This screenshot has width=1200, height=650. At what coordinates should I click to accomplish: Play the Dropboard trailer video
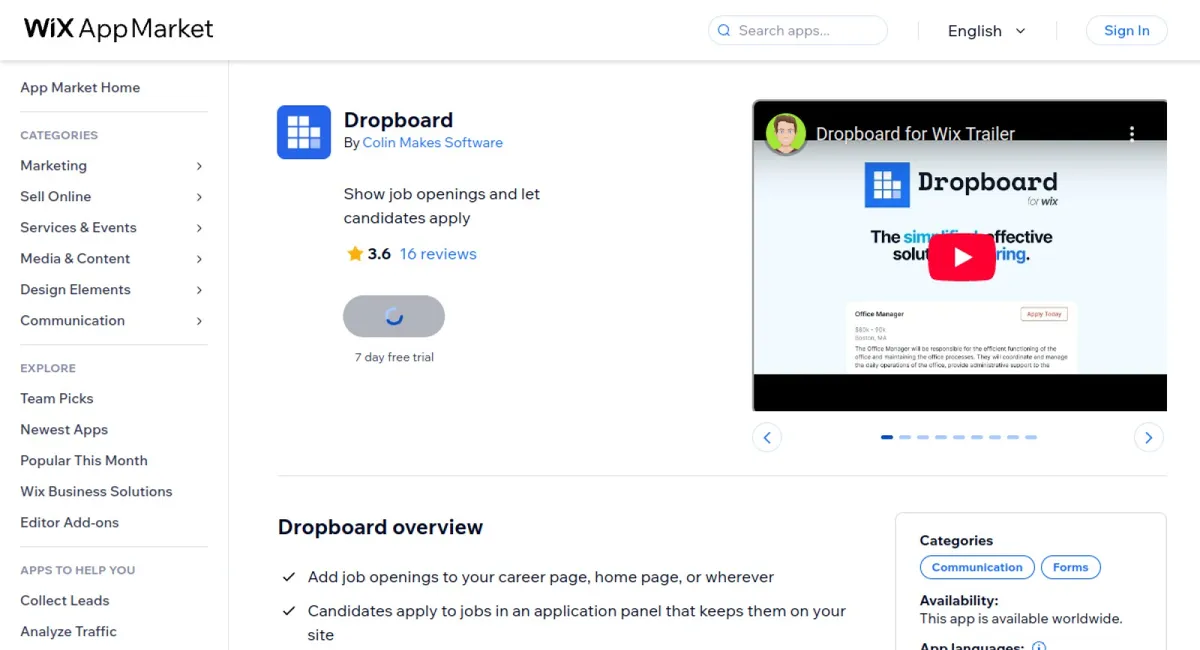(961, 257)
